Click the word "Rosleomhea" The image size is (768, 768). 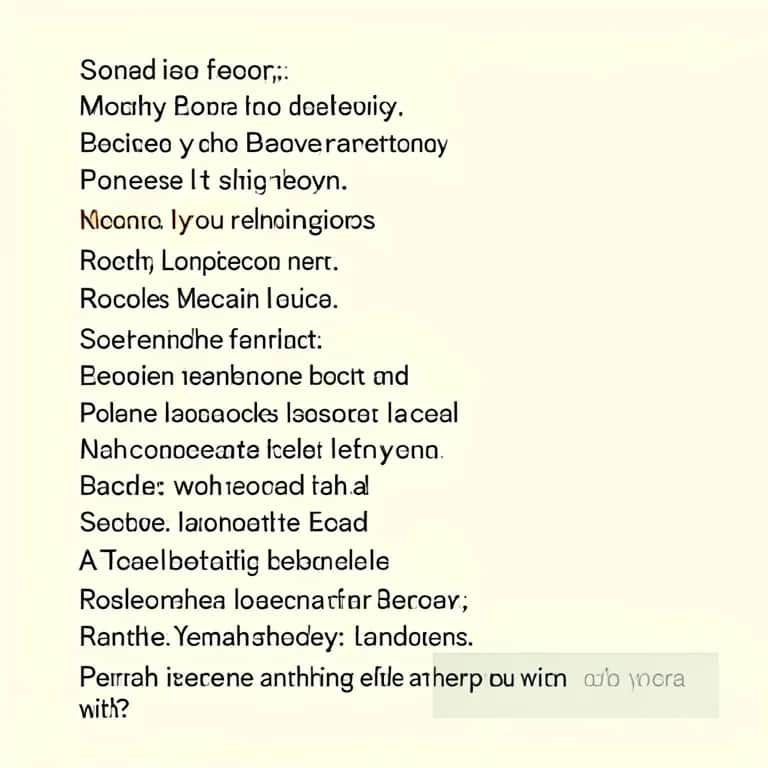[x=141, y=599]
